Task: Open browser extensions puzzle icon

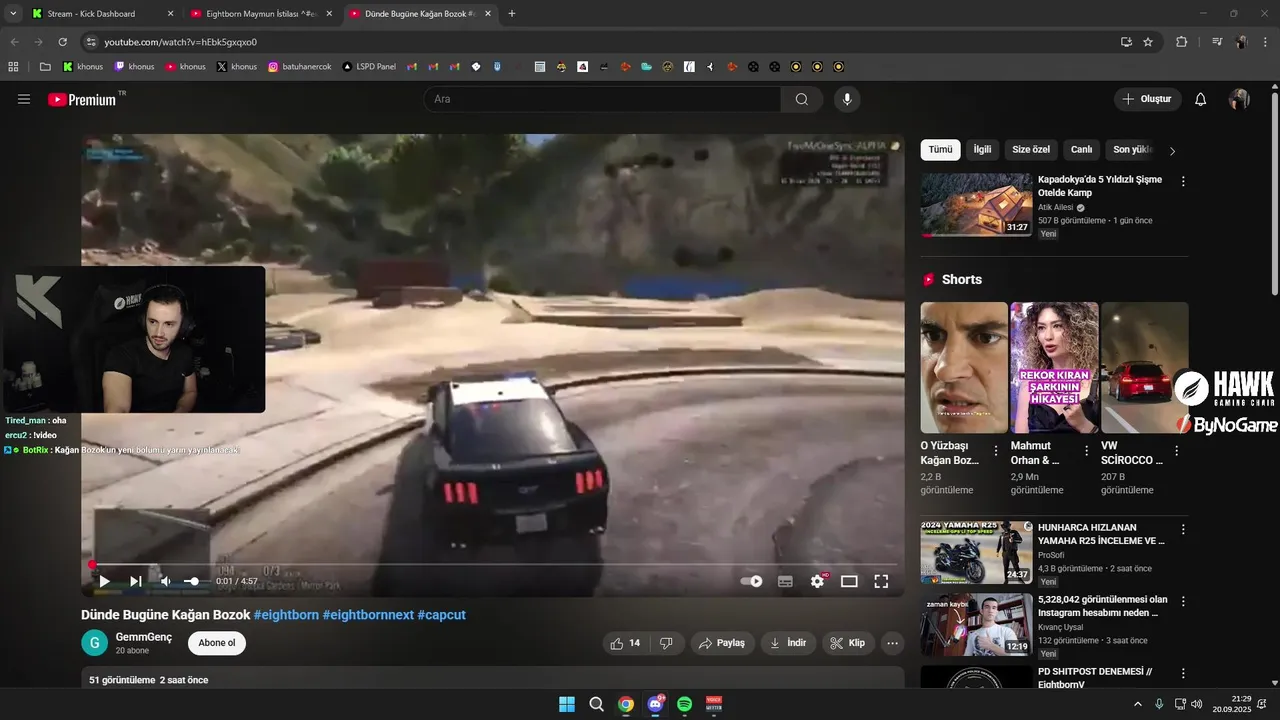Action: tap(1181, 42)
